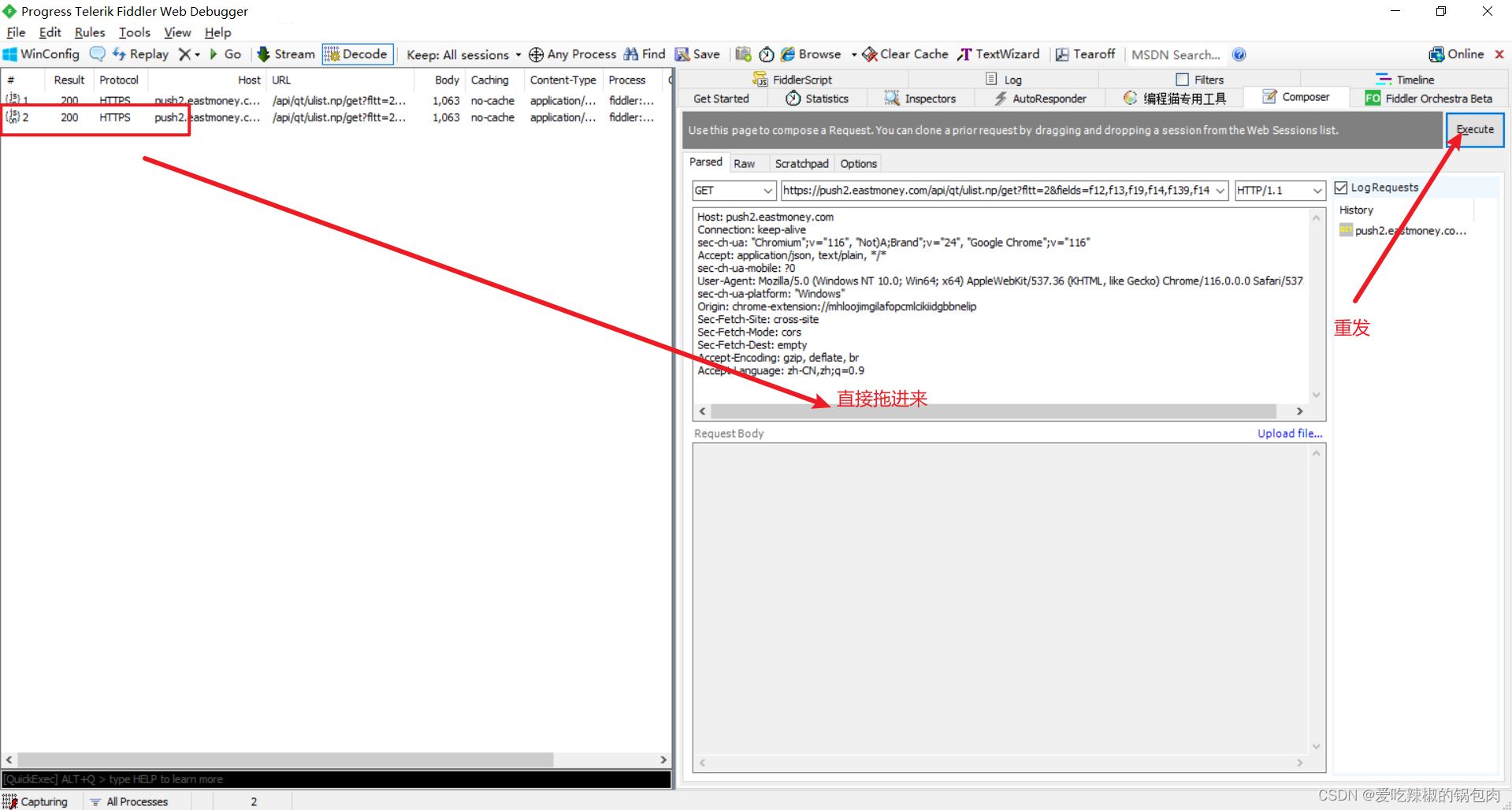Open the Fiddler Orchestra Beta tab
The width and height of the screenshot is (1512, 810).
(x=1428, y=98)
